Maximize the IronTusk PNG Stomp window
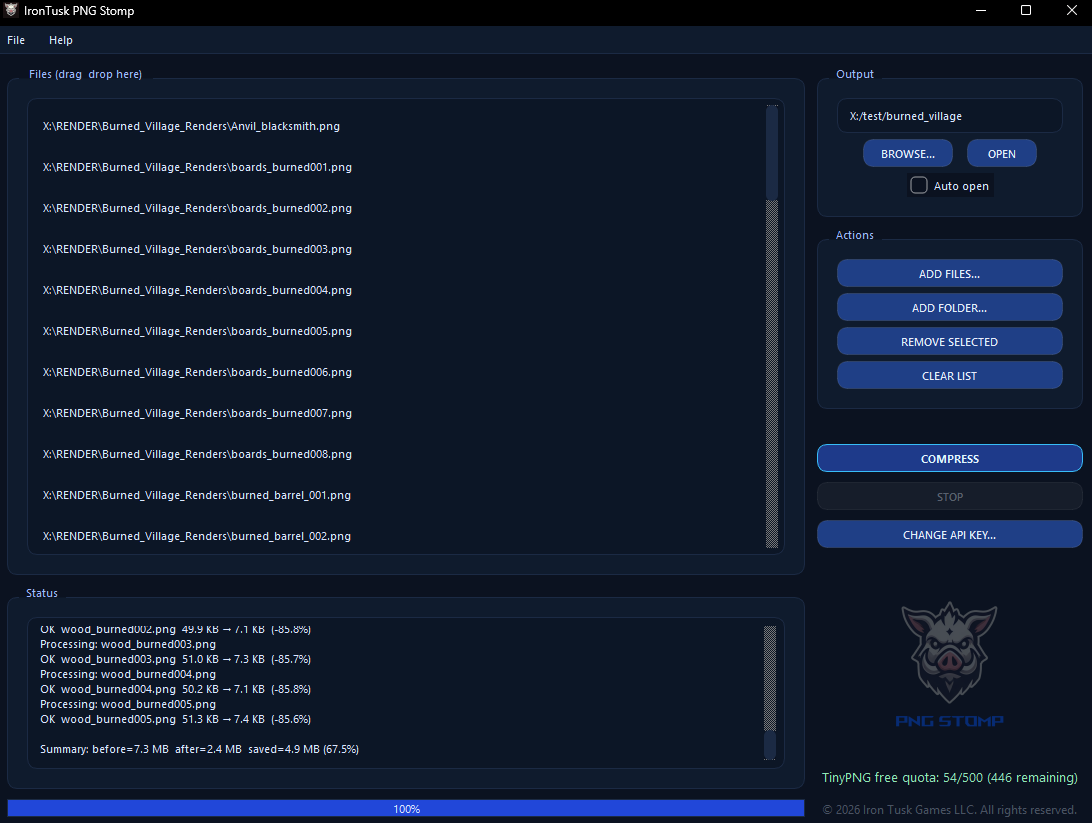 (1026, 10)
